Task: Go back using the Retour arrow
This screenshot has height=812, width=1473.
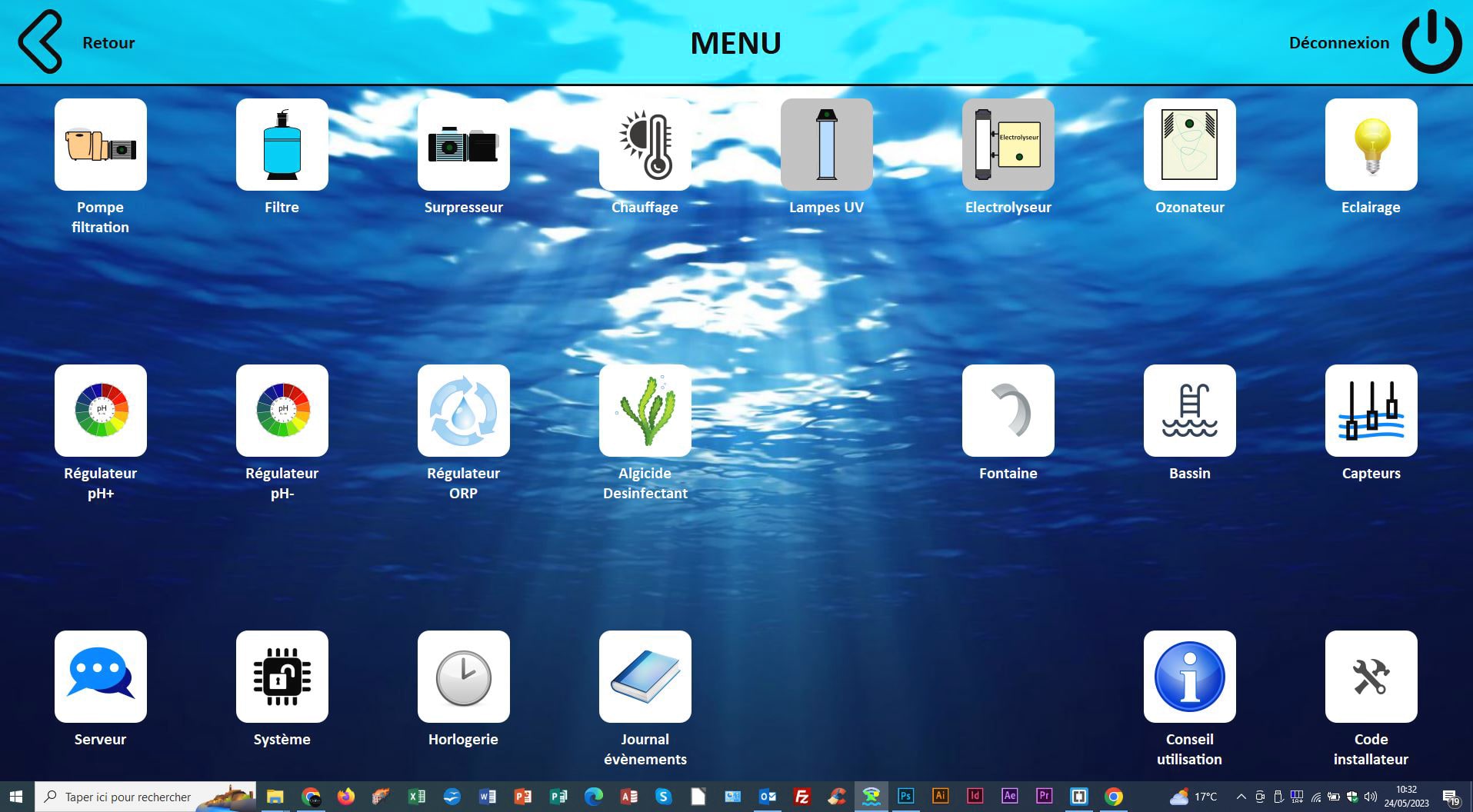Action: 41,42
